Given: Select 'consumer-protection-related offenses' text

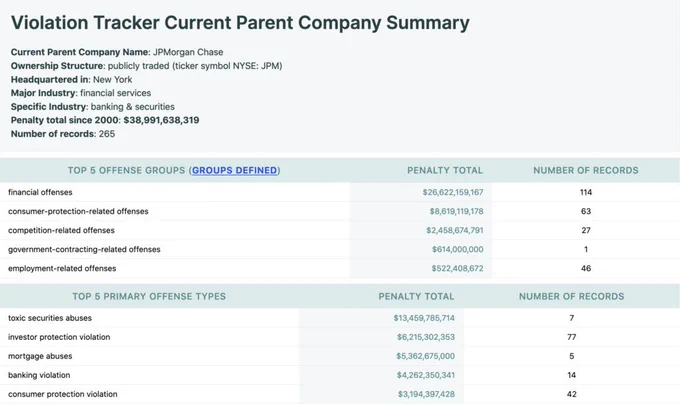Looking at the screenshot, I should [78, 211].
